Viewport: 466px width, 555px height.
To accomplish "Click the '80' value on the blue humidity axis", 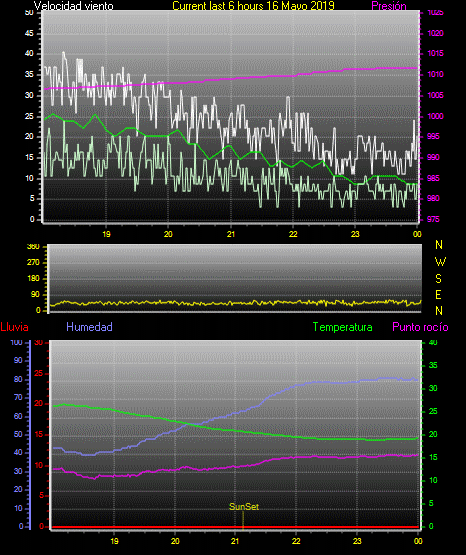I will tap(18, 379).
